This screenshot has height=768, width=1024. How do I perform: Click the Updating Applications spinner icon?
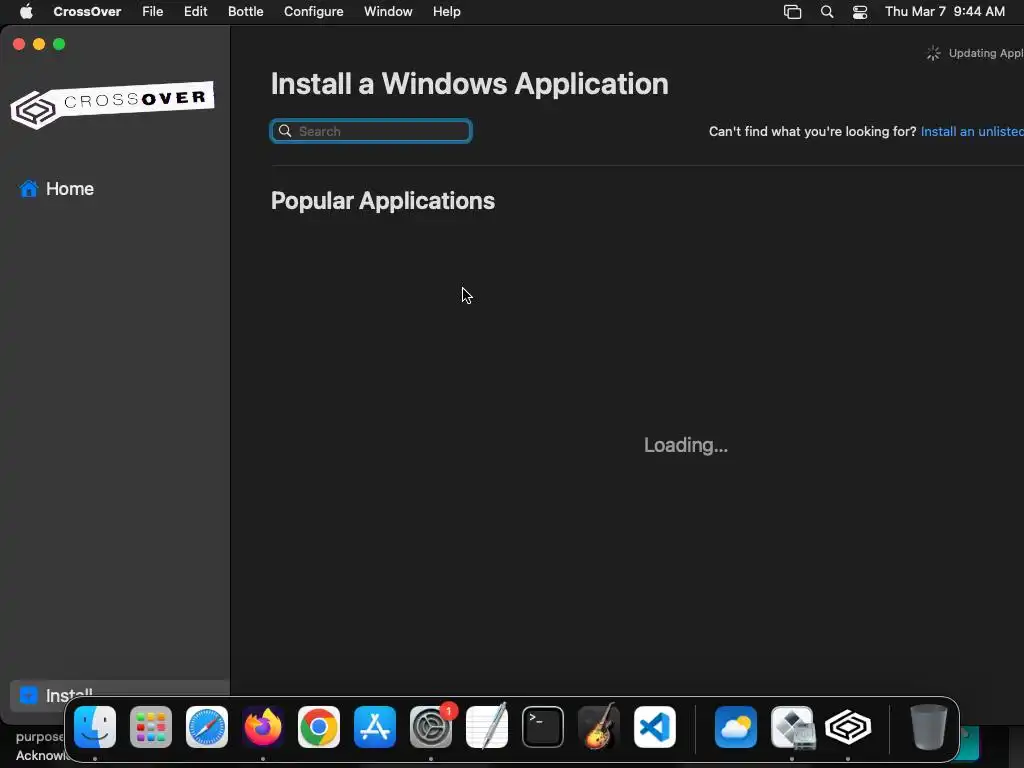tap(933, 54)
